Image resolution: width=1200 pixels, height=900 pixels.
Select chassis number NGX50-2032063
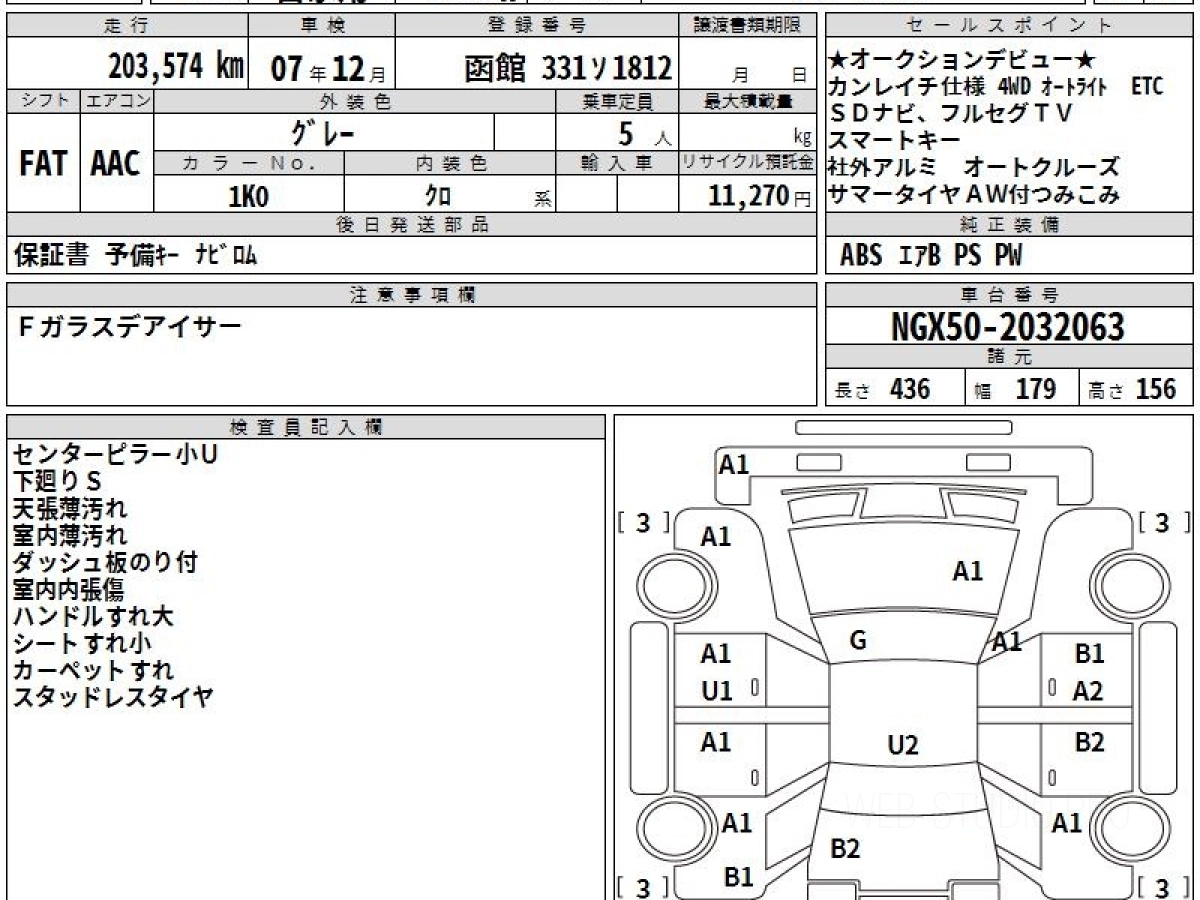coord(1007,327)
